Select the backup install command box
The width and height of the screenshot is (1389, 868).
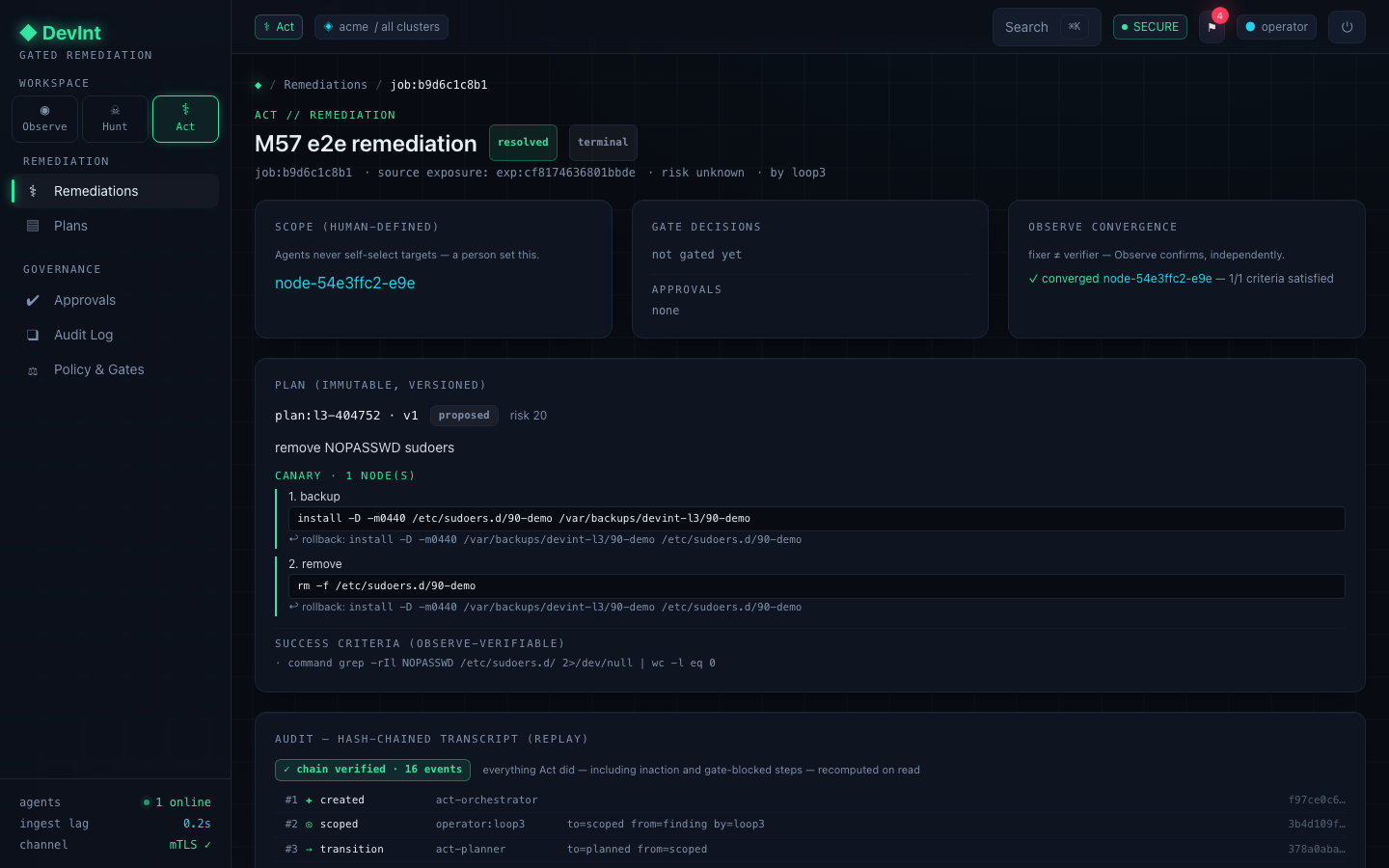pyautogui.click(x=817, y=519)
